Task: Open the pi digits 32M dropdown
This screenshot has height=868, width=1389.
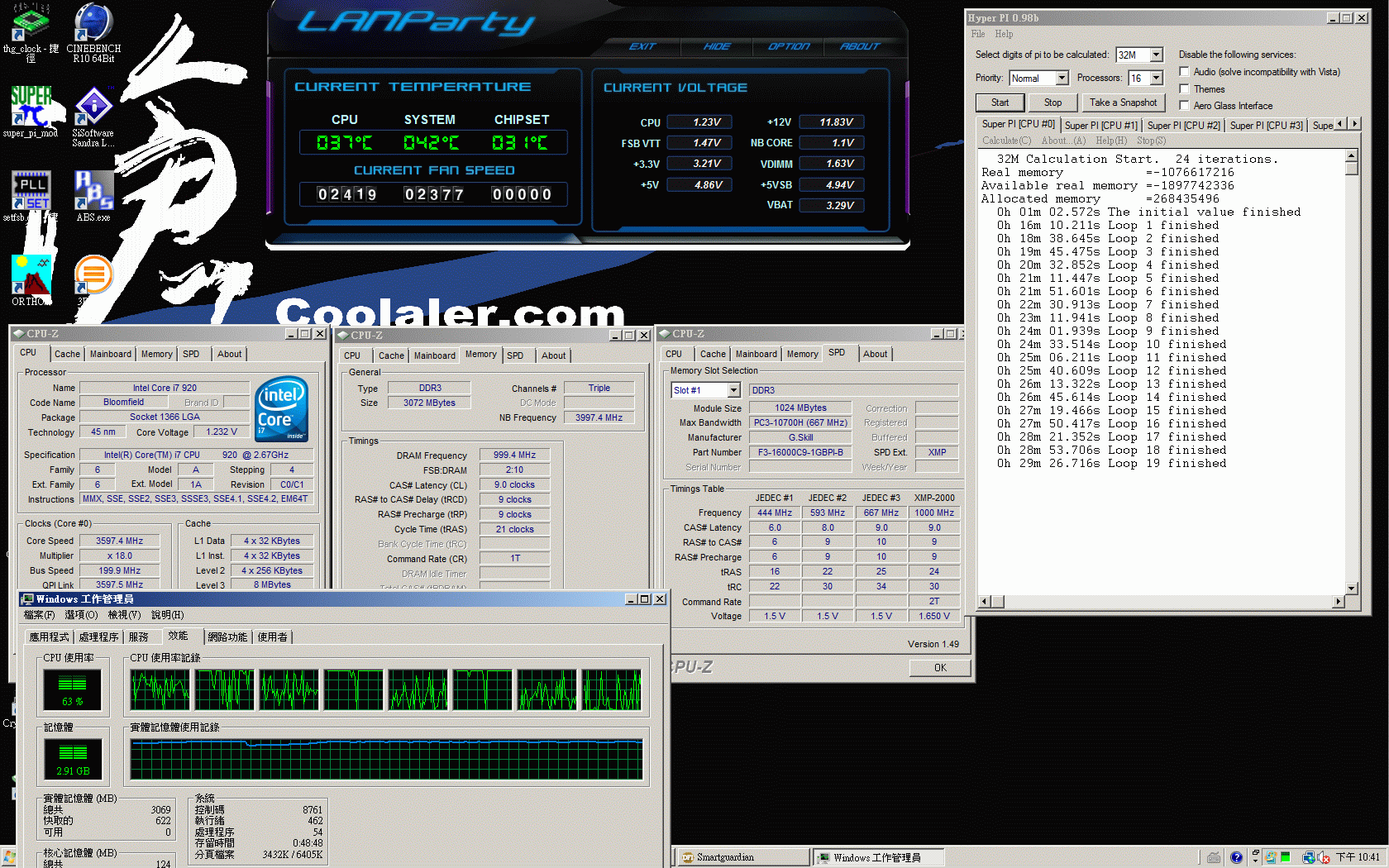Action: [x=1157, y=55]
